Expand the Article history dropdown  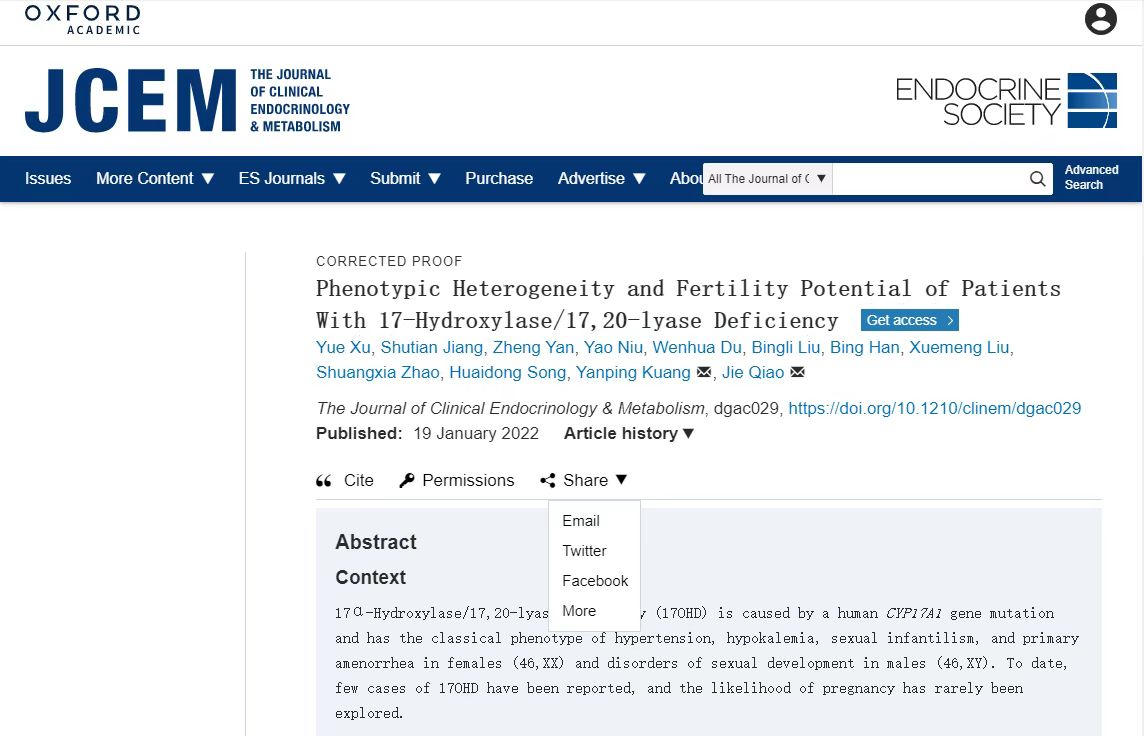(628, 433)
